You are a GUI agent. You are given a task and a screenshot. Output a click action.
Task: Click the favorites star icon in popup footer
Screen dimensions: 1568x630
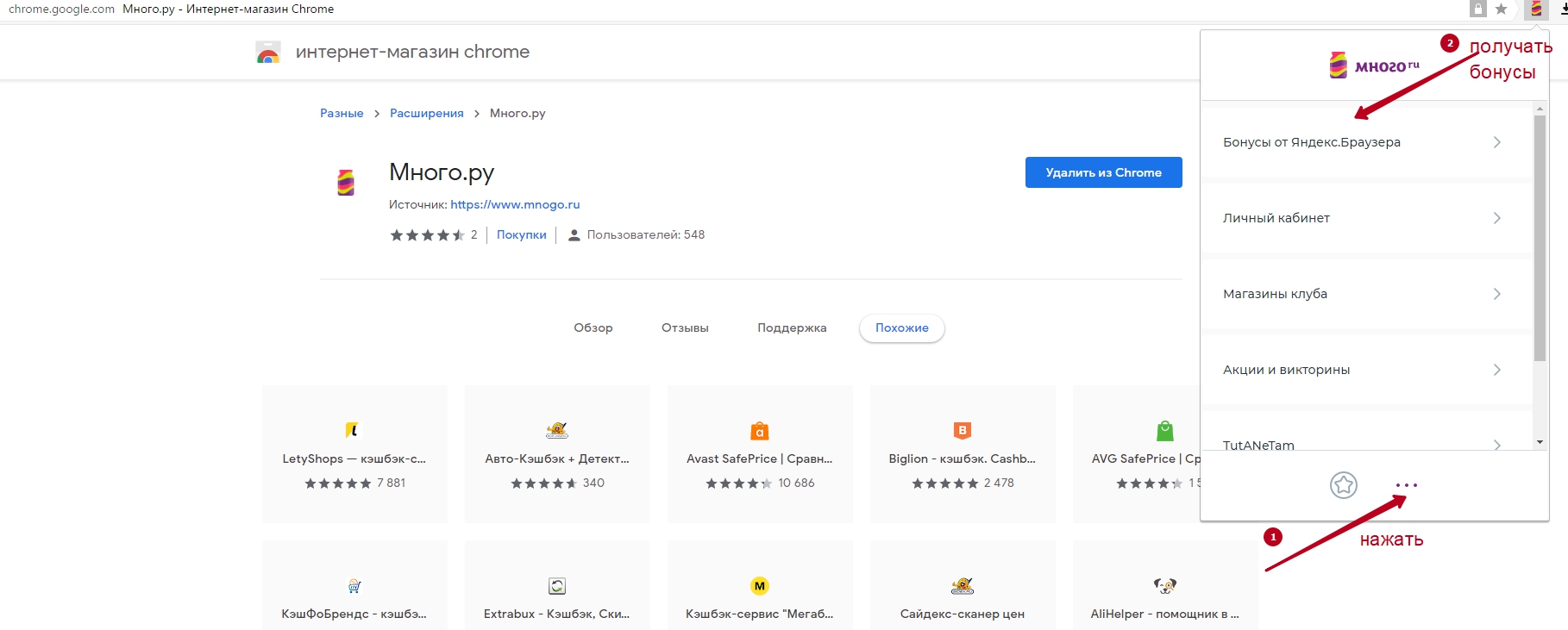click(1343, 485)
